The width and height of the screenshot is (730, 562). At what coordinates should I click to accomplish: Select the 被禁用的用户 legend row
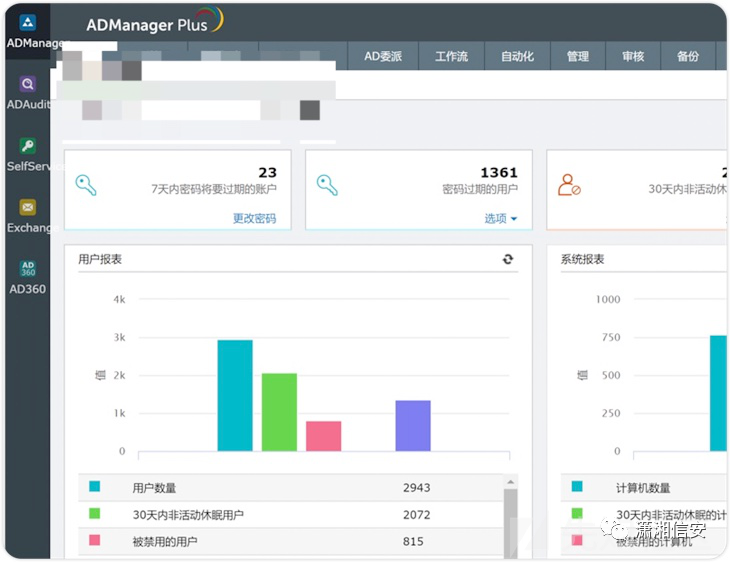[x=291, y=542]
